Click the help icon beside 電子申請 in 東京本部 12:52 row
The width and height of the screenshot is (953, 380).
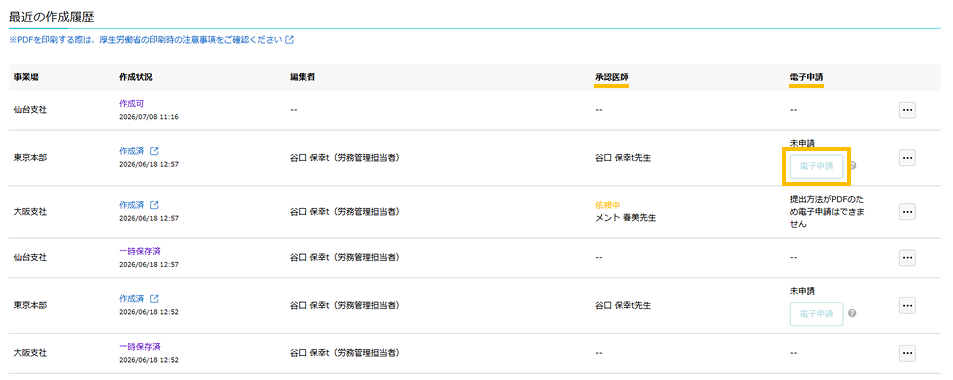[853, 314]
